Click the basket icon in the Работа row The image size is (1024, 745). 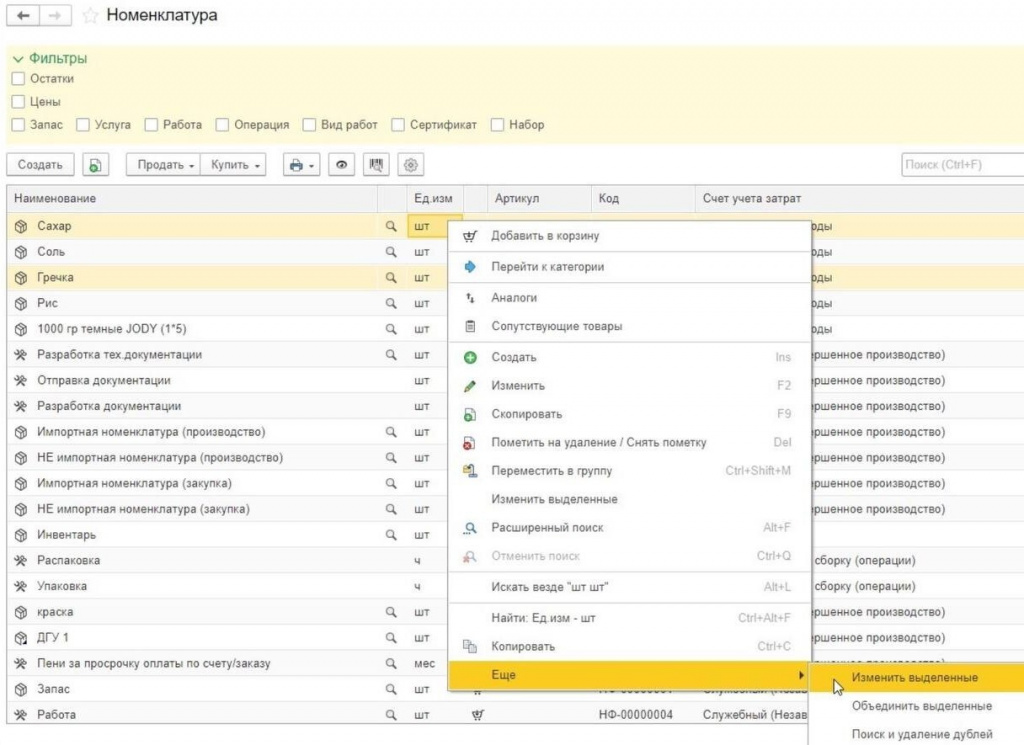pyautogui.click(x=477, y=714)
